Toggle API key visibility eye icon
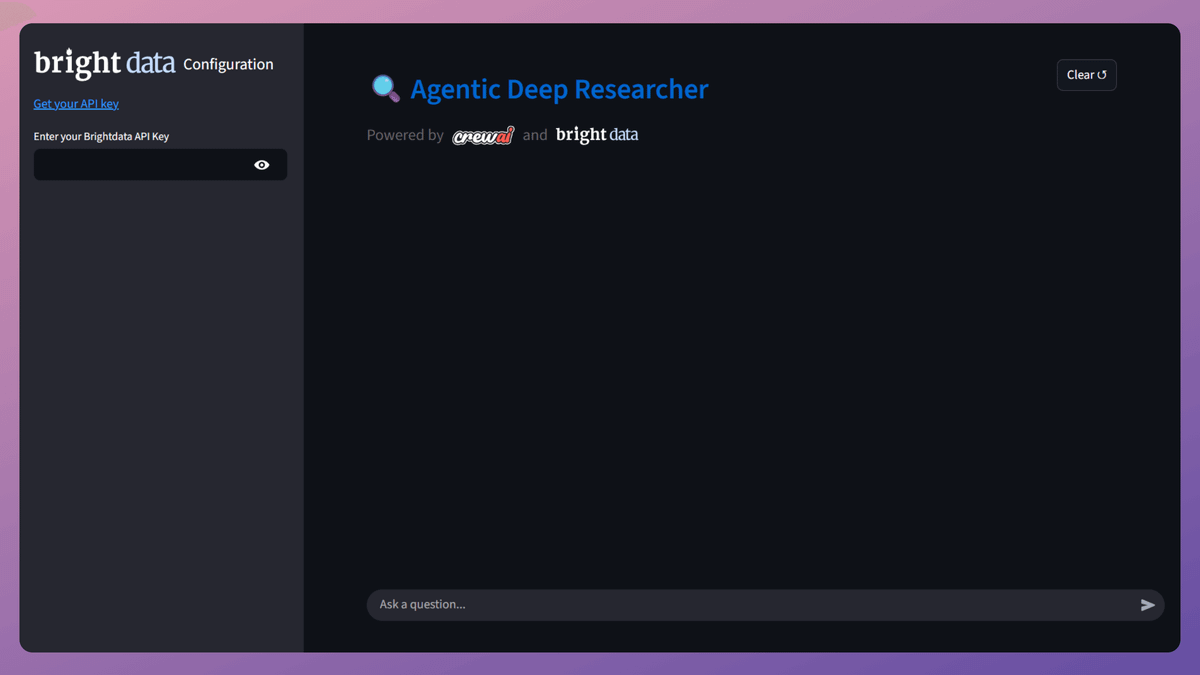 [262, 165]
